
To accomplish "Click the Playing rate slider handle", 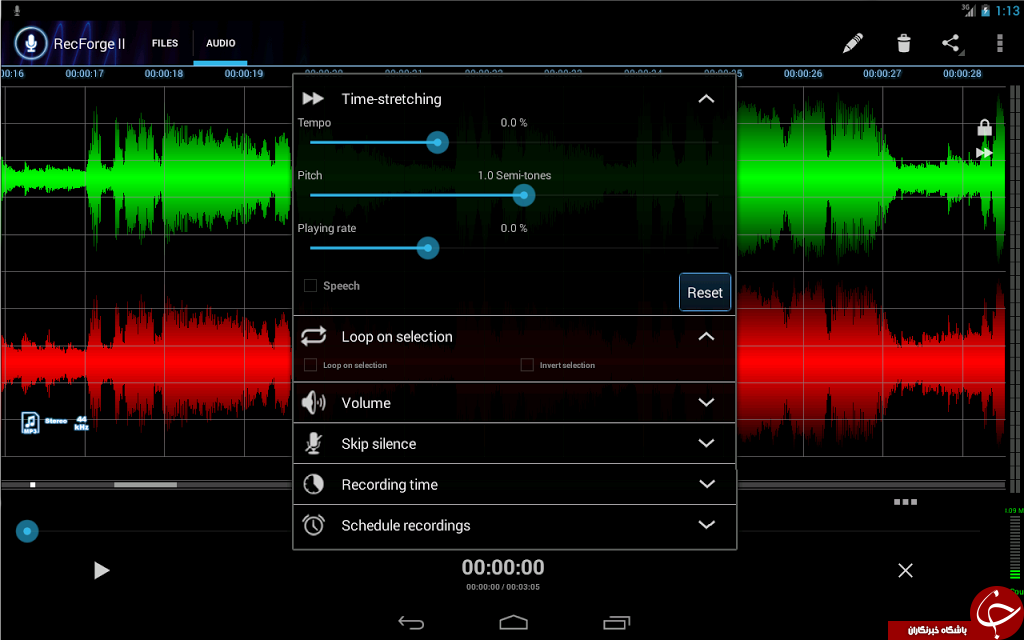I will 428,248.
